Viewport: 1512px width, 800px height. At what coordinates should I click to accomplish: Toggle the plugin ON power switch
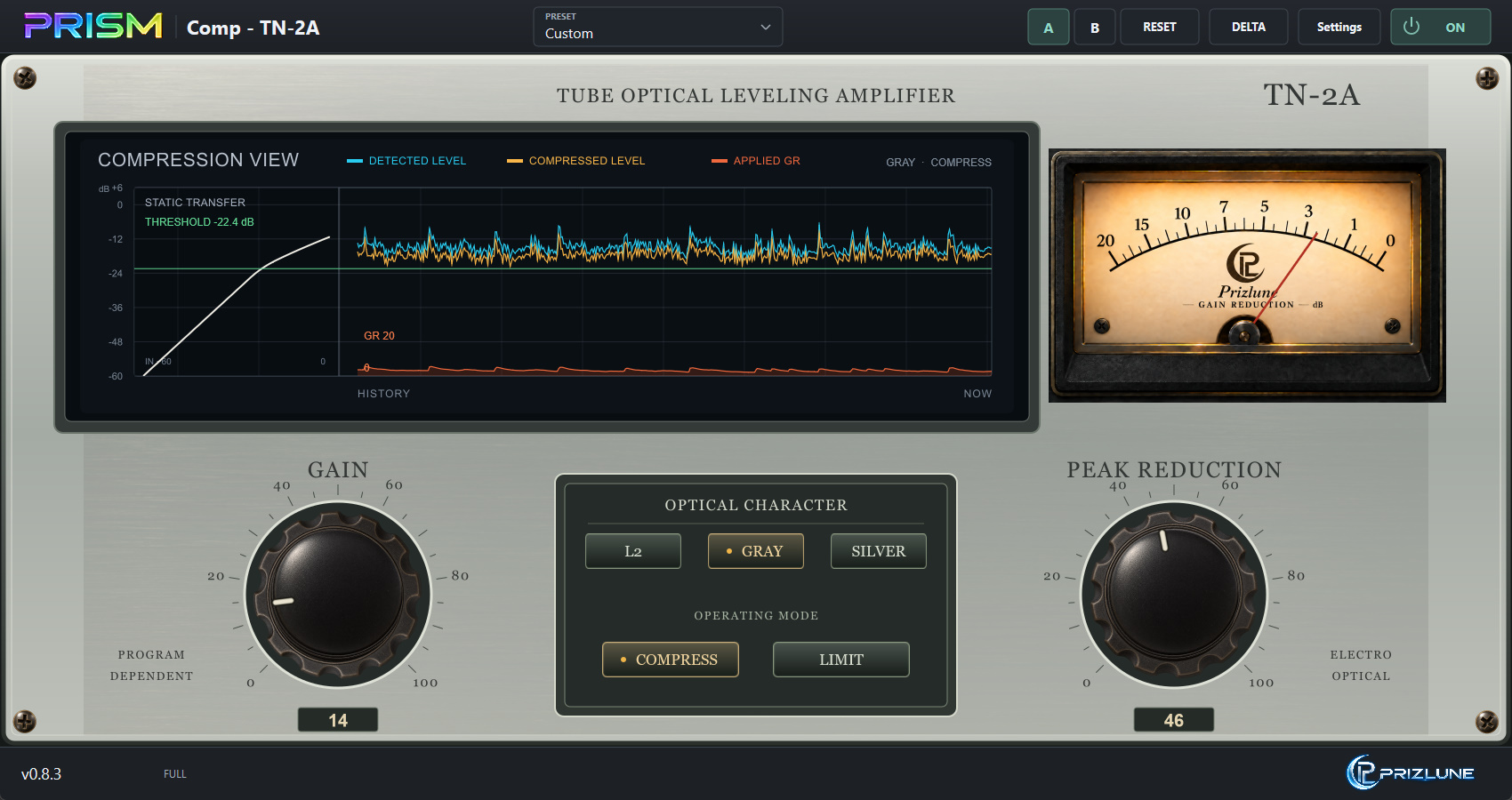(x=1441, y=27)
